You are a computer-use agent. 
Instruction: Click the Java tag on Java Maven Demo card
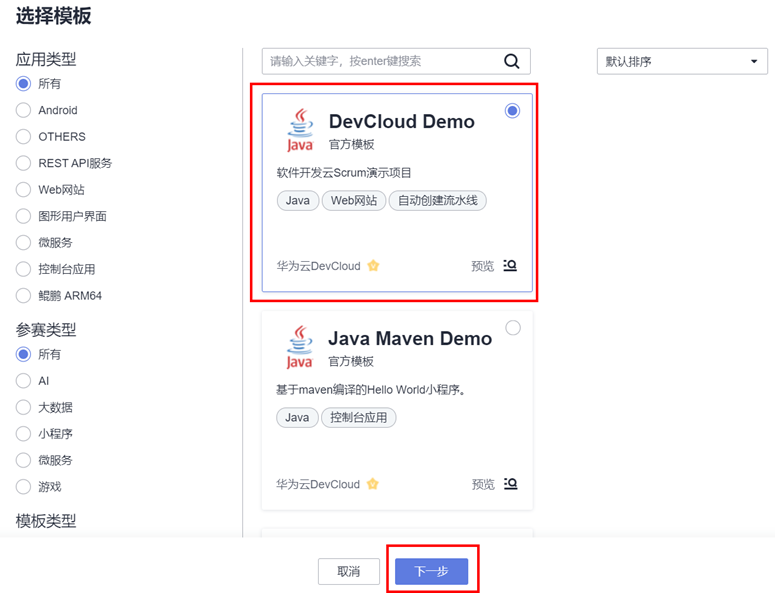coord(297,418)
